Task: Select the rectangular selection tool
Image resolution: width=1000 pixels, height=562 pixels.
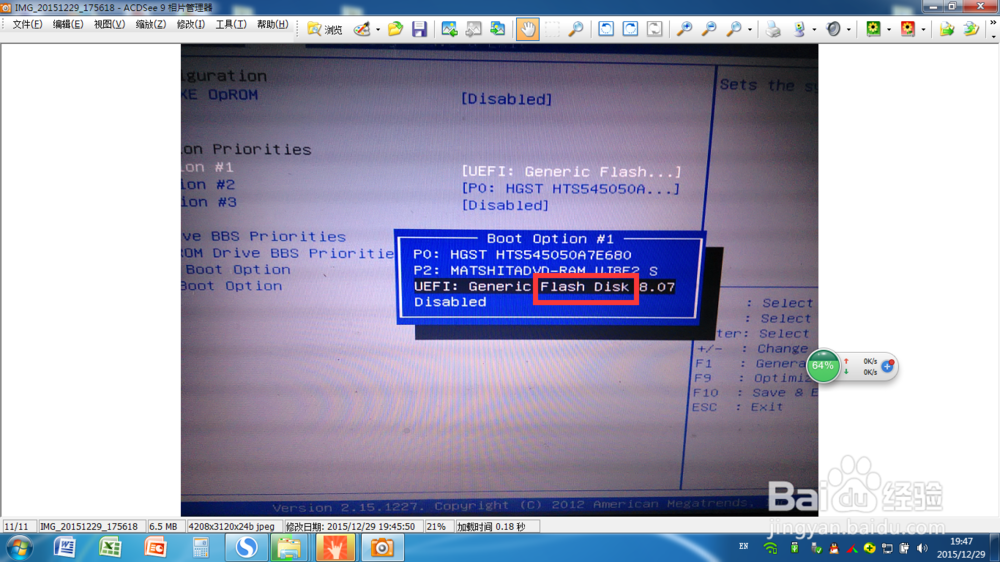Action: [552, 29]
